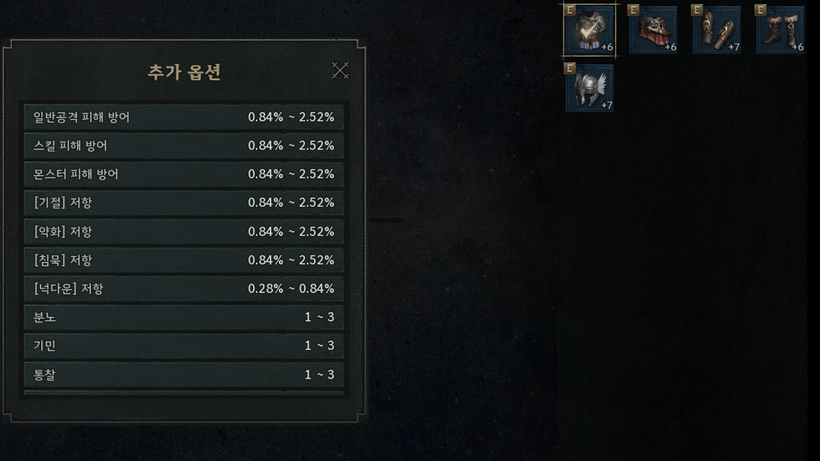Click the E equipped badge on the boots
The height and width of the screenshot is (461, 820).
(x=762, y=10)
